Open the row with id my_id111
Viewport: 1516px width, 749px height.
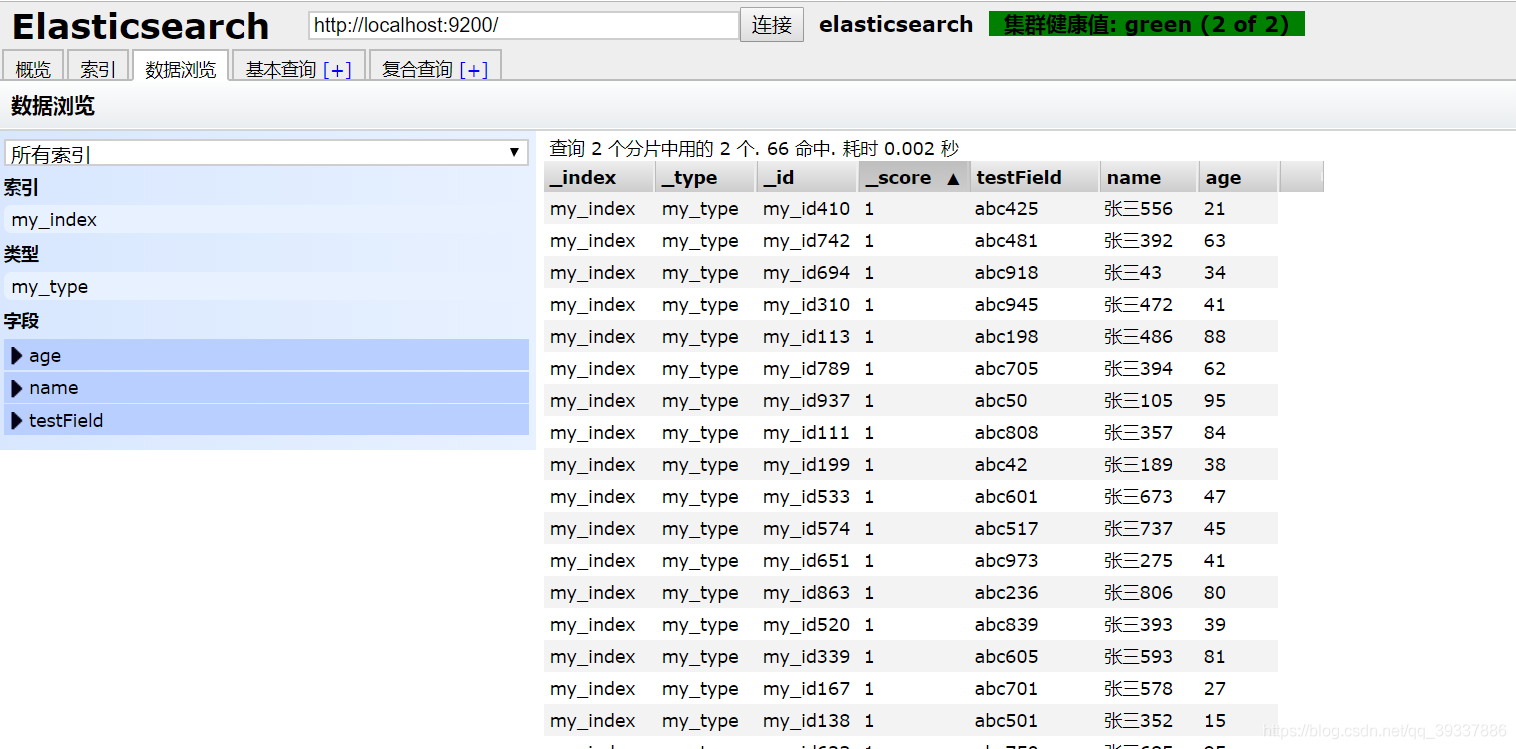coord(910,433)
